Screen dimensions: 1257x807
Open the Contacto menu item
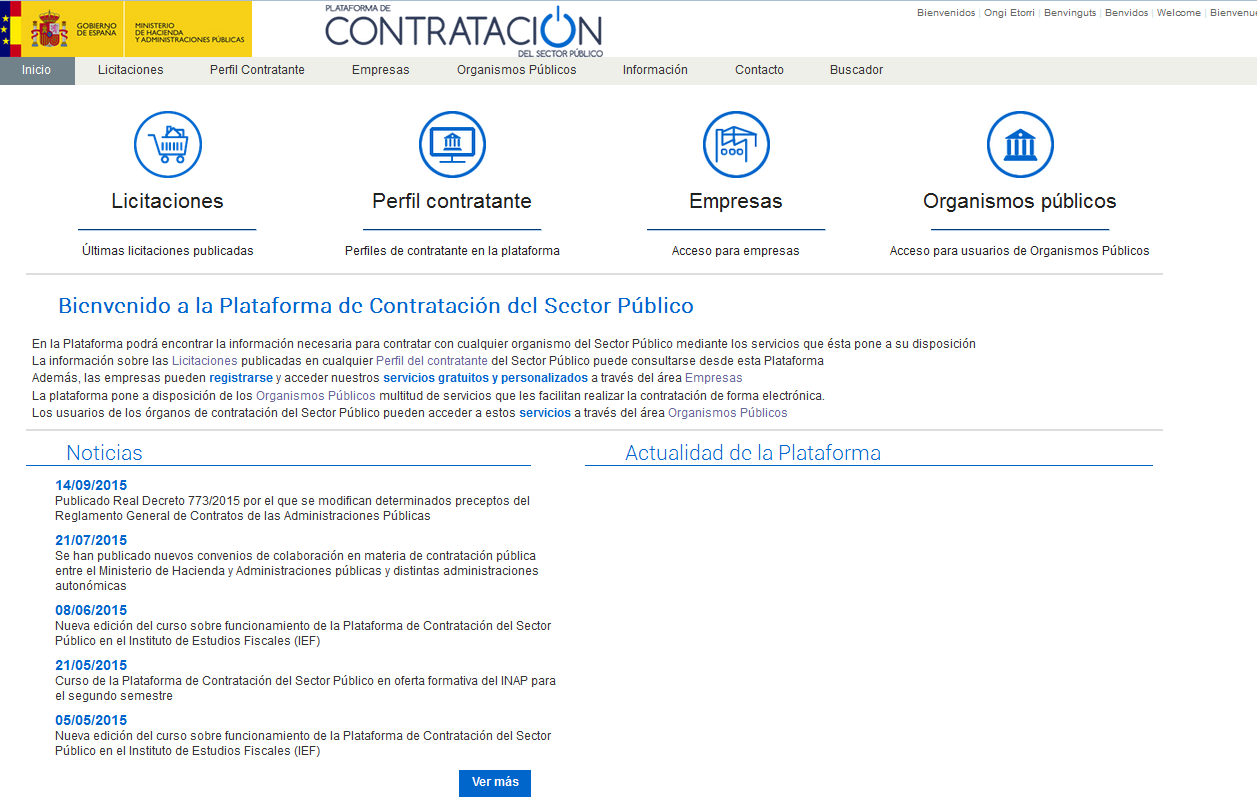click(759, 70)
